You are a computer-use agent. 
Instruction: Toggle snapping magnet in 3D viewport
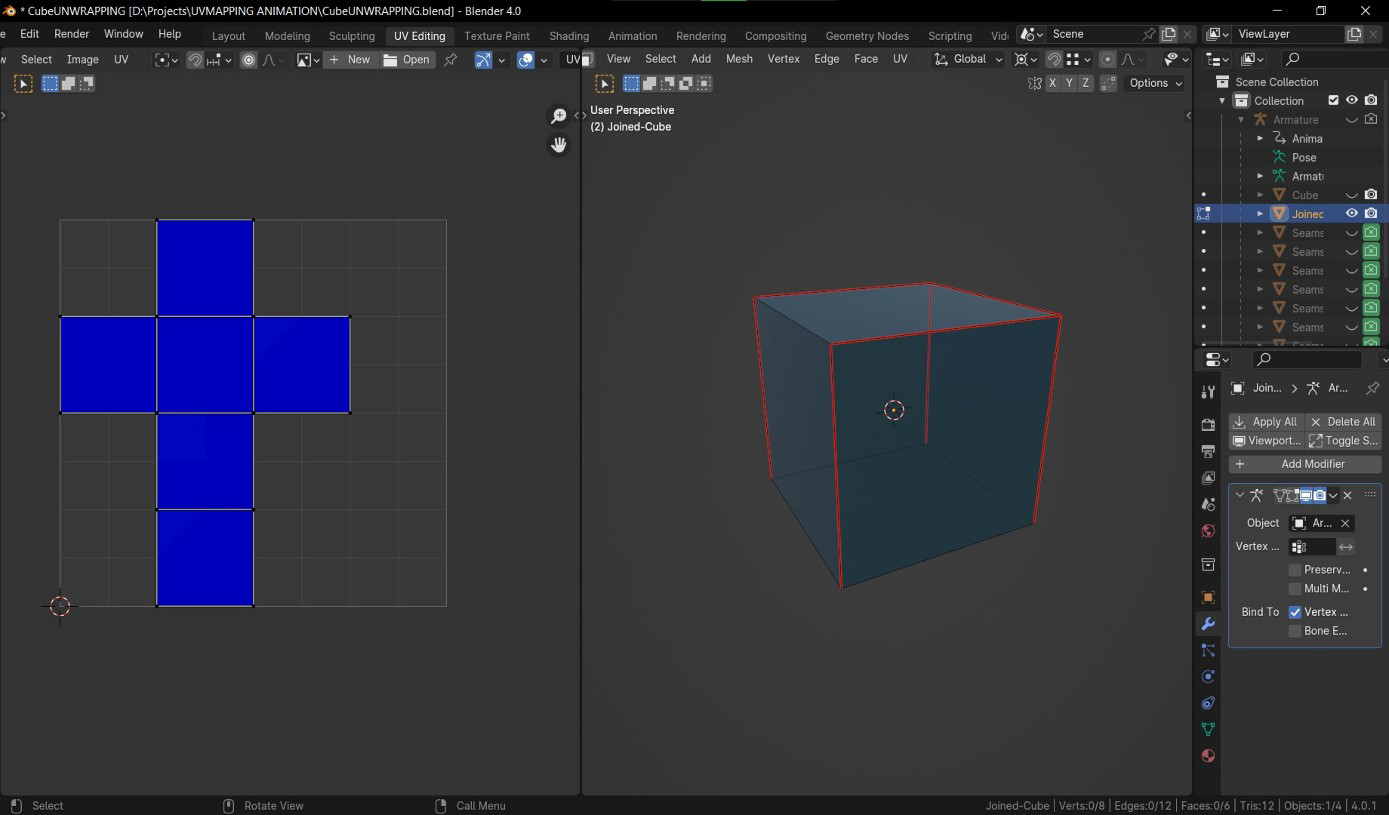(x=1054, y=59)
